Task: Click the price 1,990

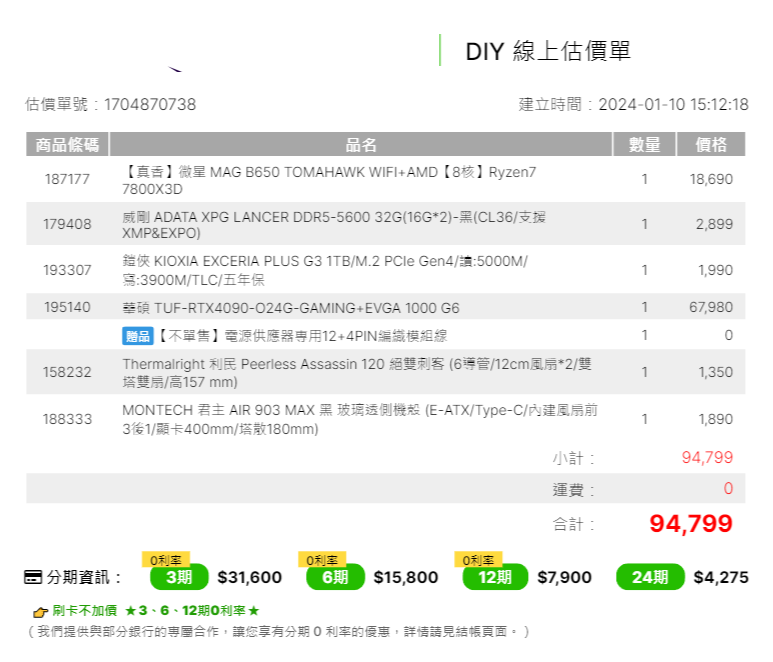Action: click(715, 270)
